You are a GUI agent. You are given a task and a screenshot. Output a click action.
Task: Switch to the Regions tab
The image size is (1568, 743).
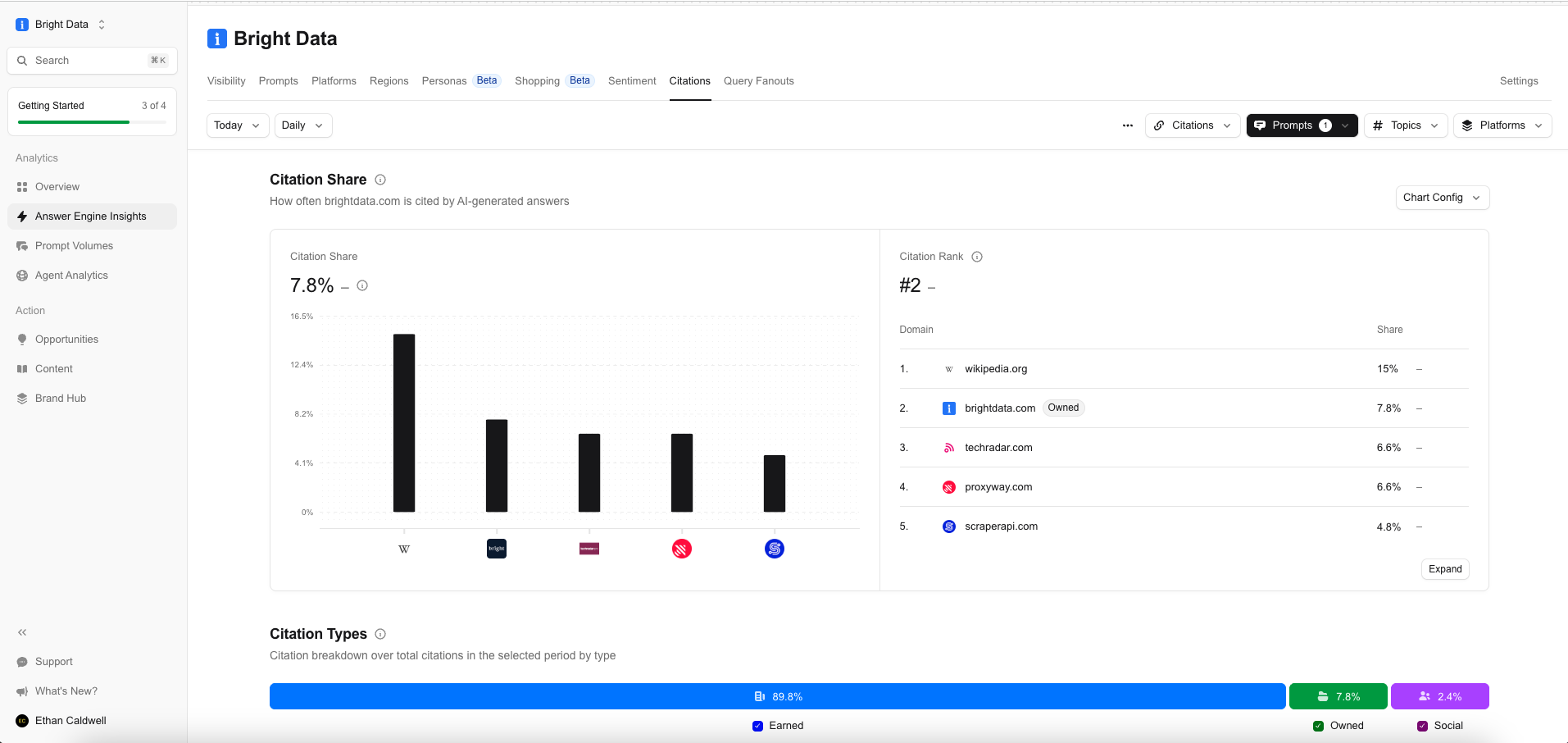389,81
